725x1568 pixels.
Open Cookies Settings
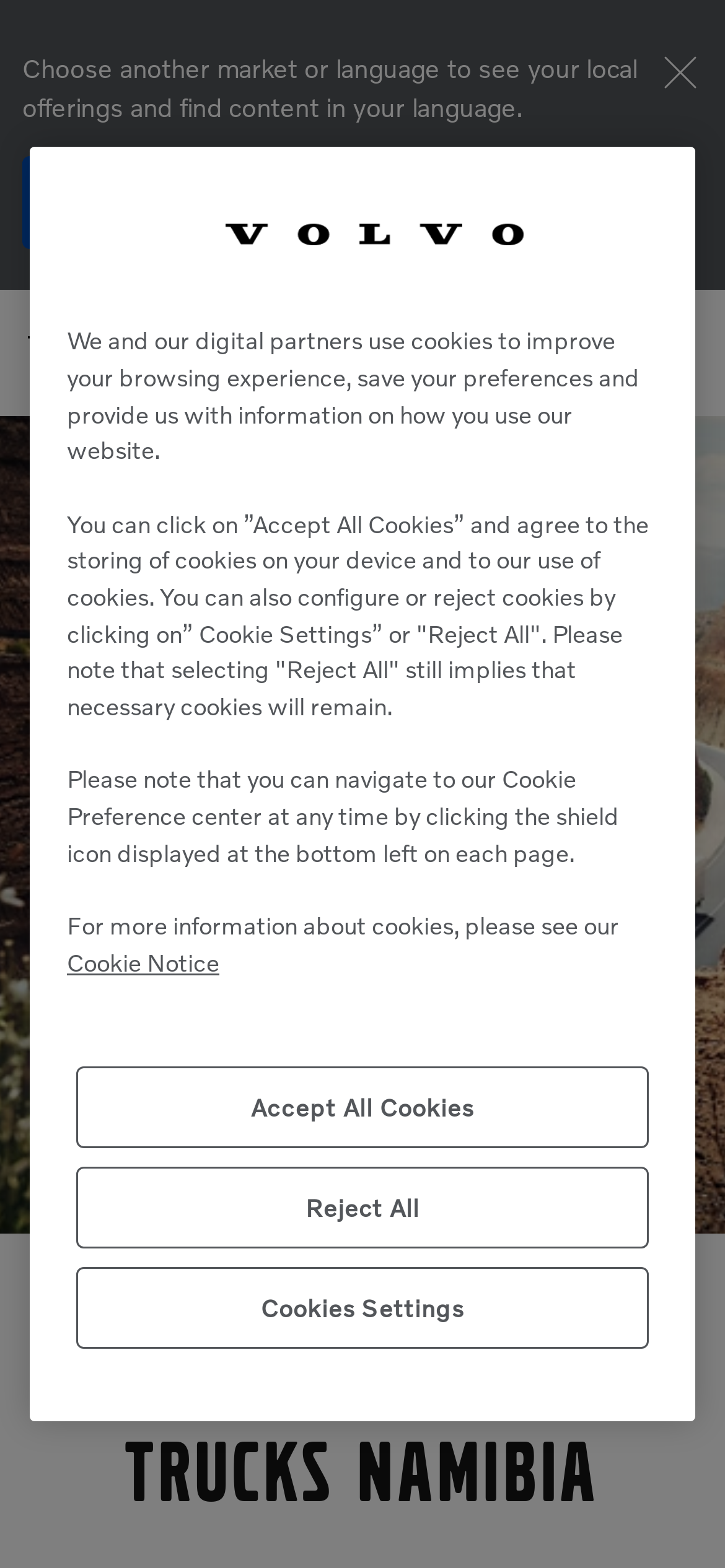click(362, 1308)
